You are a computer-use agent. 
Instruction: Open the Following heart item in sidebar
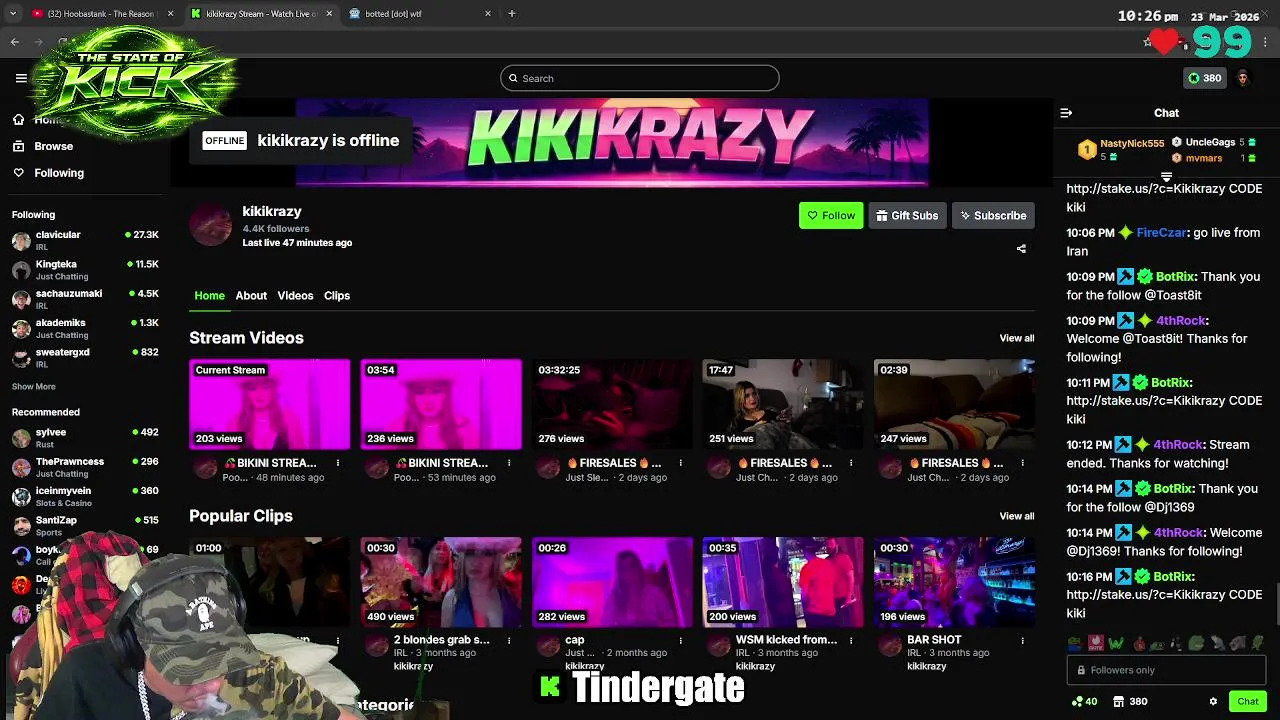48,173
